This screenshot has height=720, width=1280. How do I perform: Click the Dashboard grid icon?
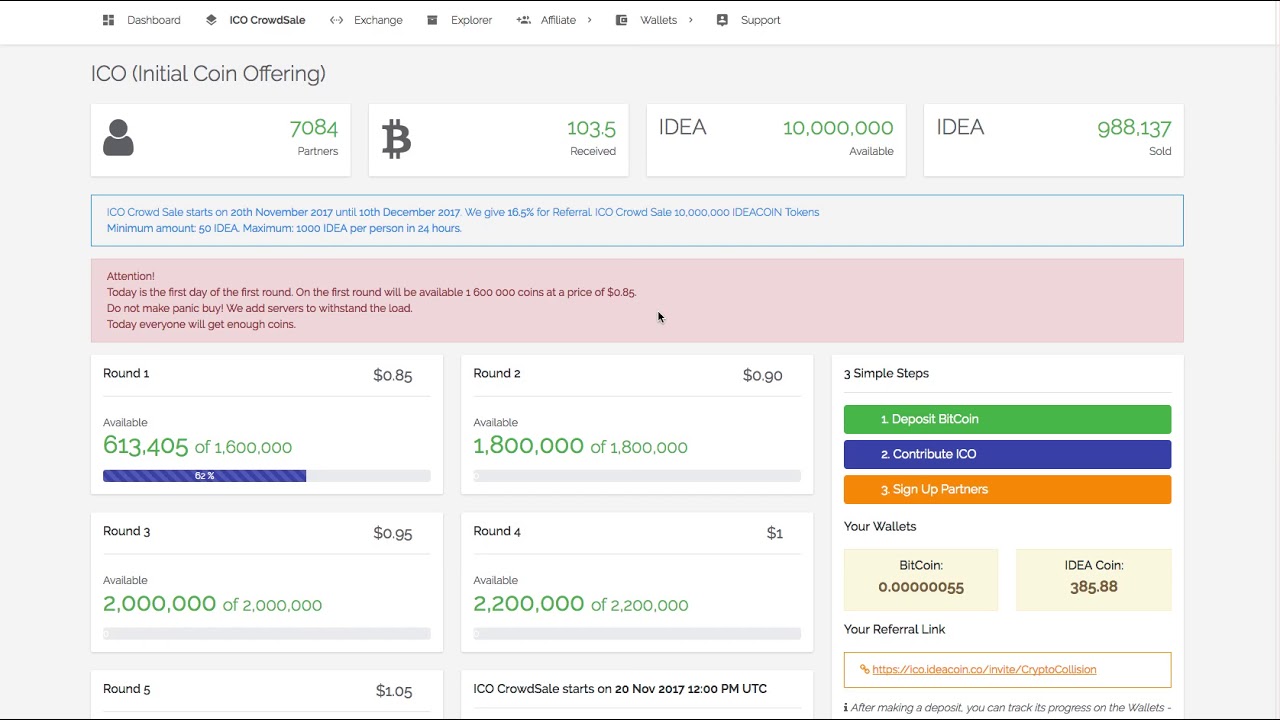tap(108, 20)
